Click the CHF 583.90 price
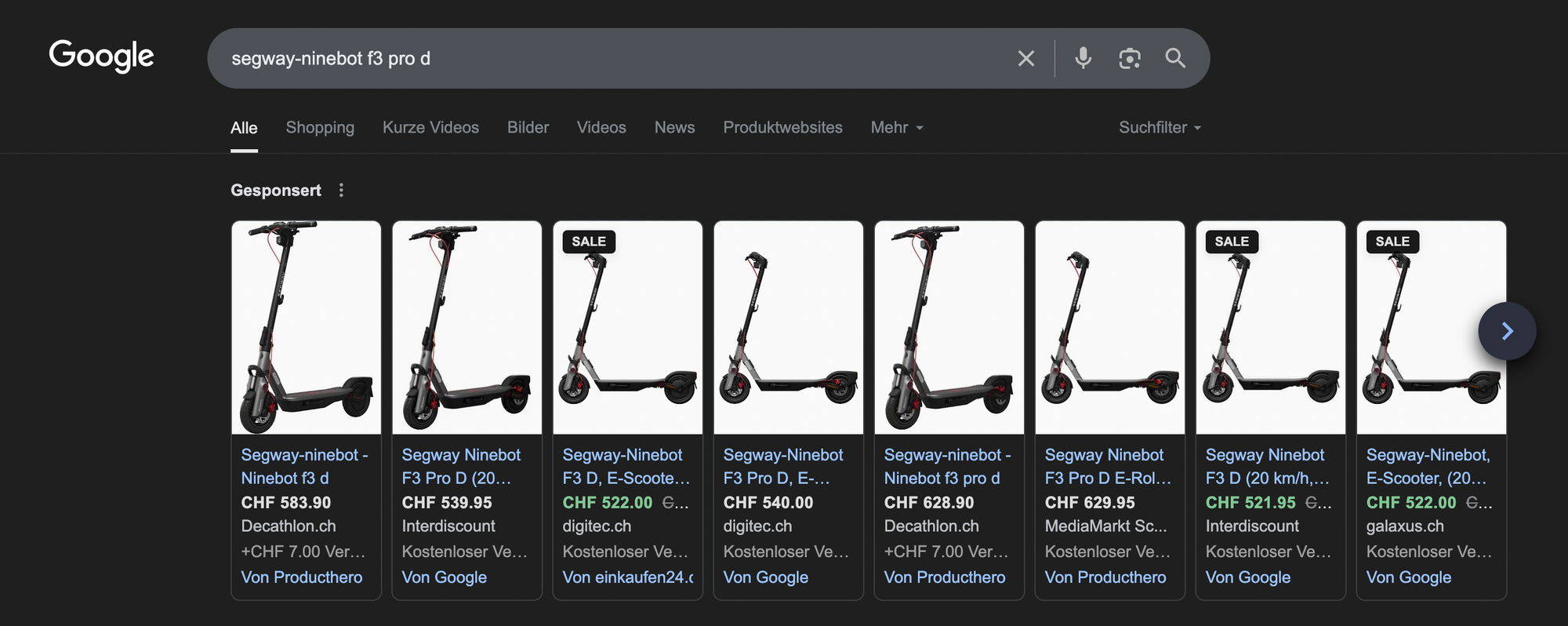1568x626 pixels. (x=286, y=503)
